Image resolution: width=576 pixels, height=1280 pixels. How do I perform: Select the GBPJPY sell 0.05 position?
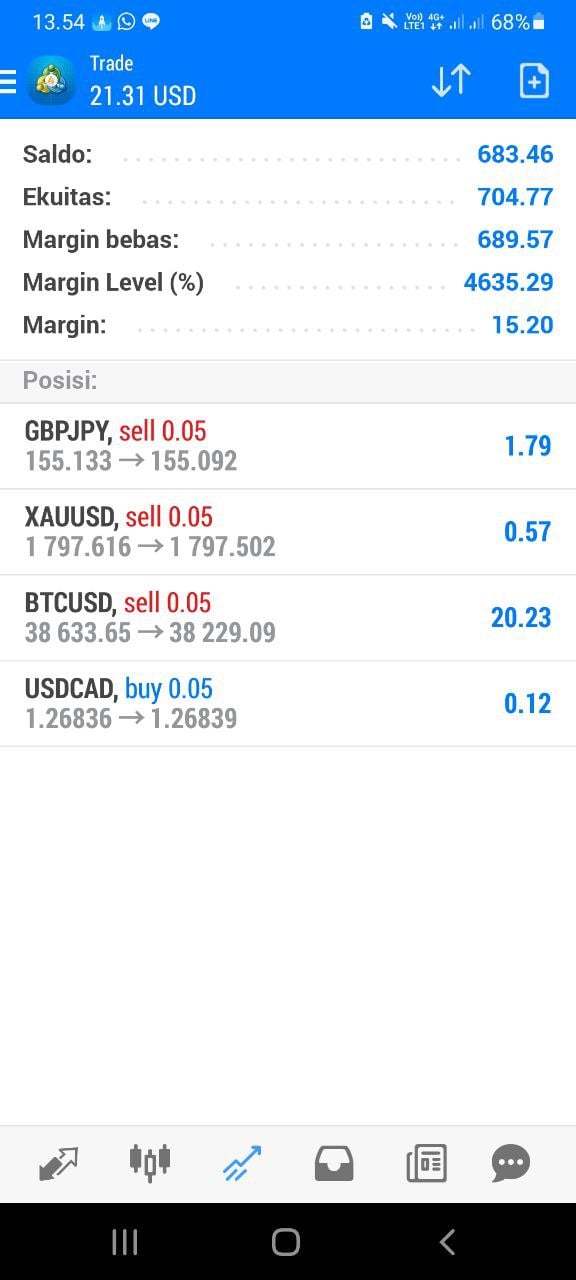(x=288, y=446)
